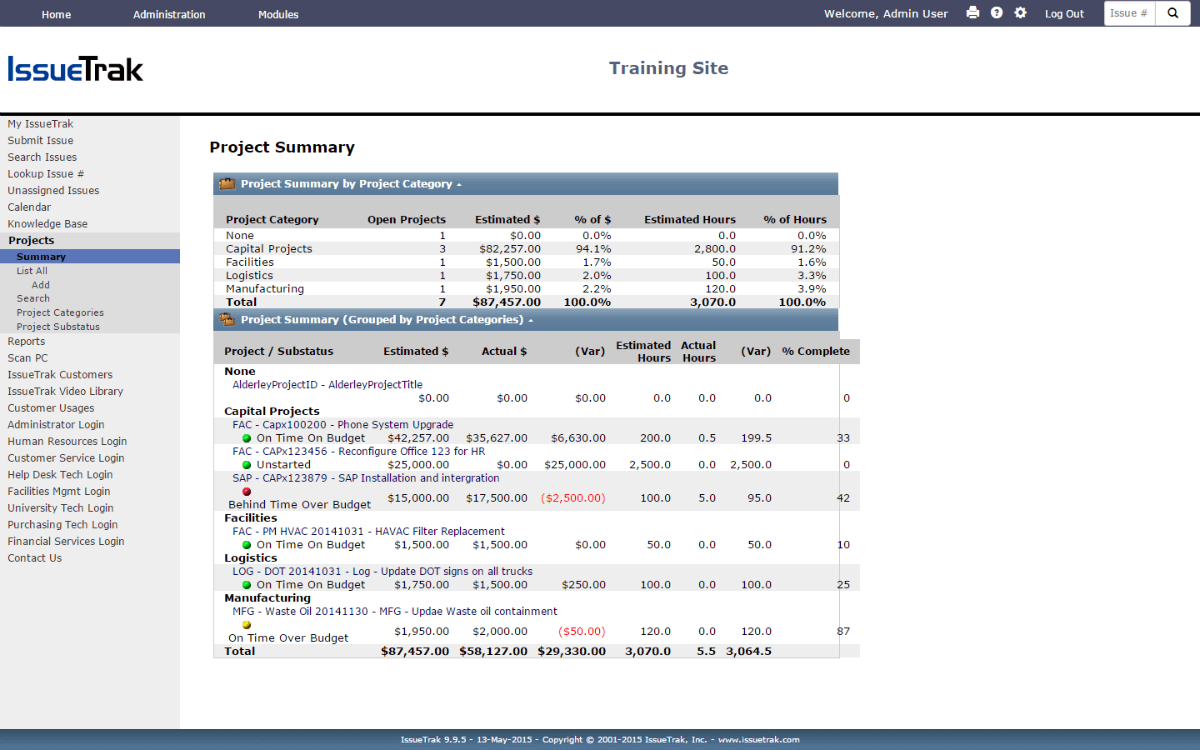Click the green light on HAVAC Filter Replacement
Viewport: 1200px width, 750px height.
pos(246,544)
